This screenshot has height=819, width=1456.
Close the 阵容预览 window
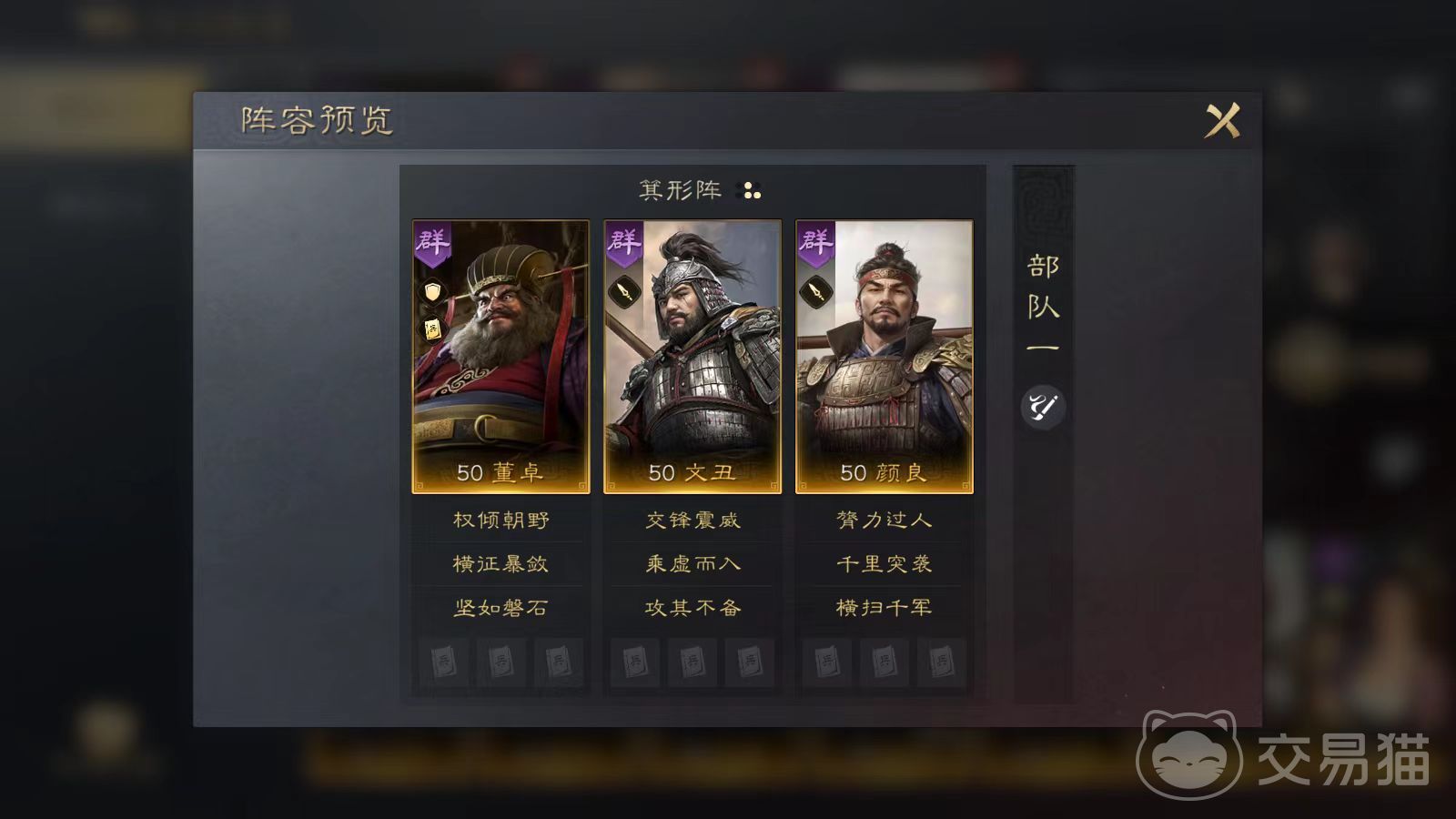[1222, 120]
